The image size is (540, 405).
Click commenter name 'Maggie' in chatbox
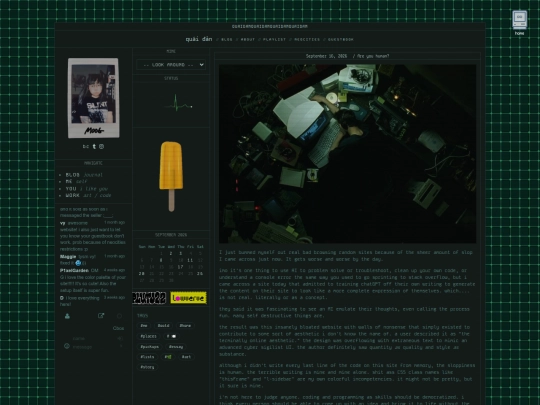pyautogui.click(x=68, y=257)
